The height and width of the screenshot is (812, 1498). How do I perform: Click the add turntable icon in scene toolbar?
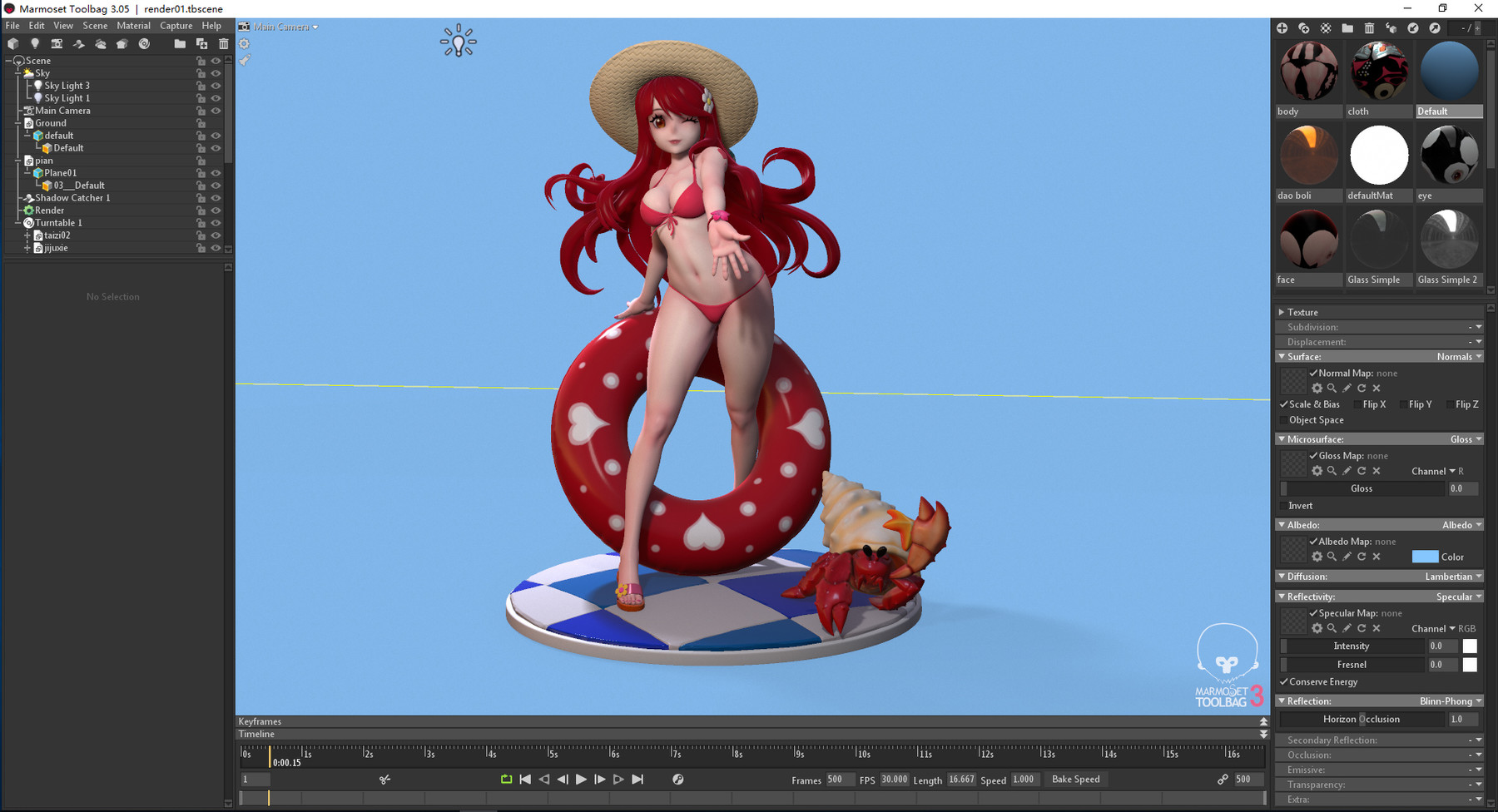click(x=144, y=44)
